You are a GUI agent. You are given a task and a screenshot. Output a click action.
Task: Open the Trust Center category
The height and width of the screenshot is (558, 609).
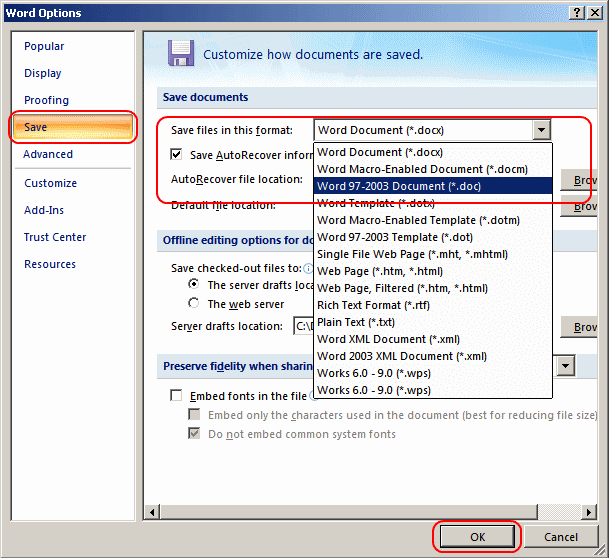coord(55,237)
